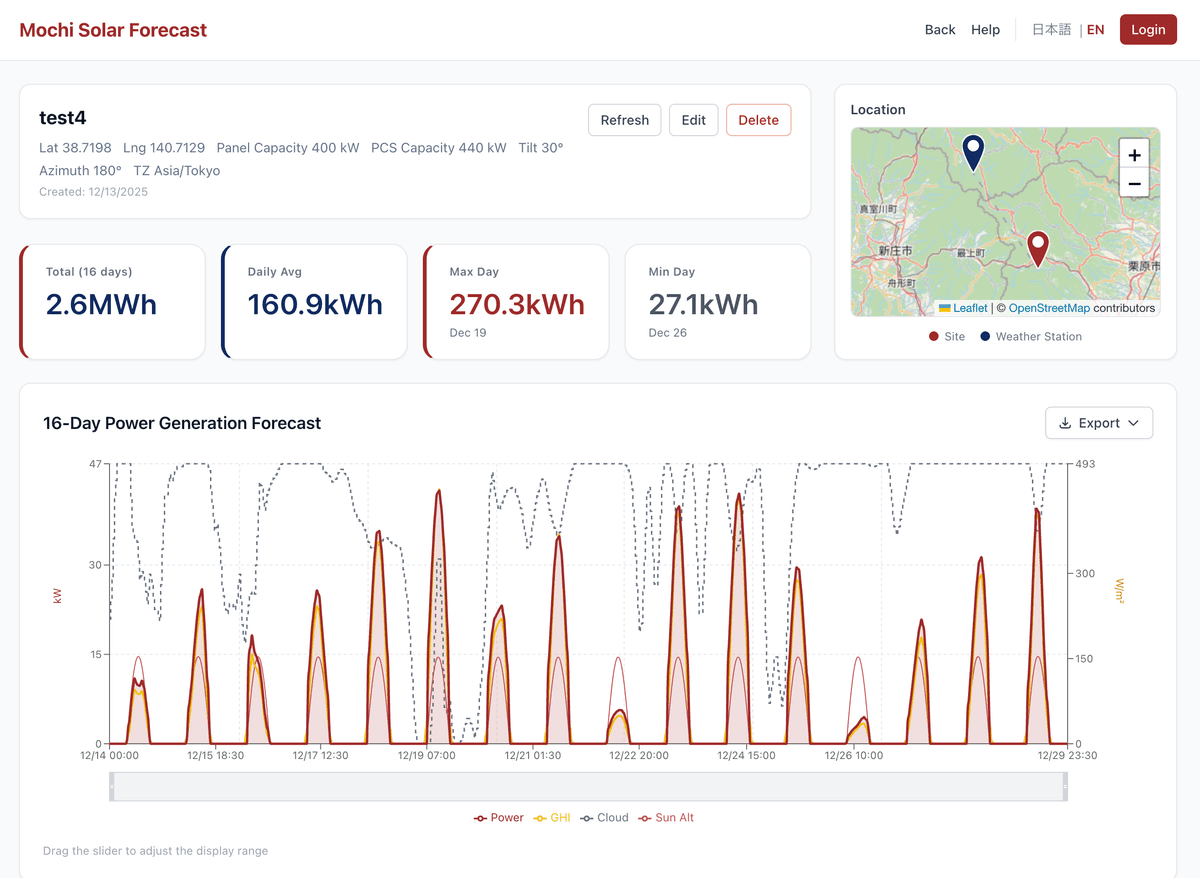Zoom in on the location map
1200x878 pixels.
click(1134, 155)
